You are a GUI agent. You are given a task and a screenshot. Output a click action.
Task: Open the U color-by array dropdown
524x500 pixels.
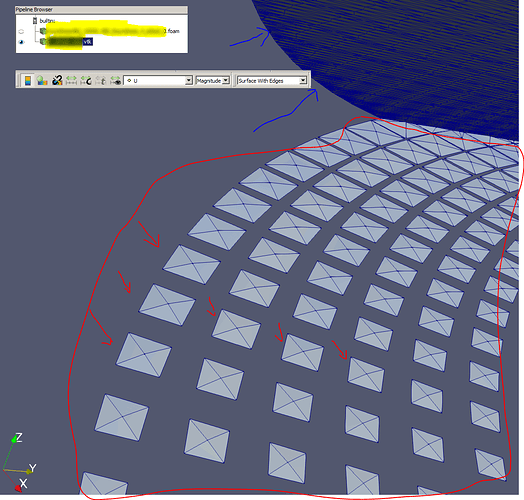(158, 81)
